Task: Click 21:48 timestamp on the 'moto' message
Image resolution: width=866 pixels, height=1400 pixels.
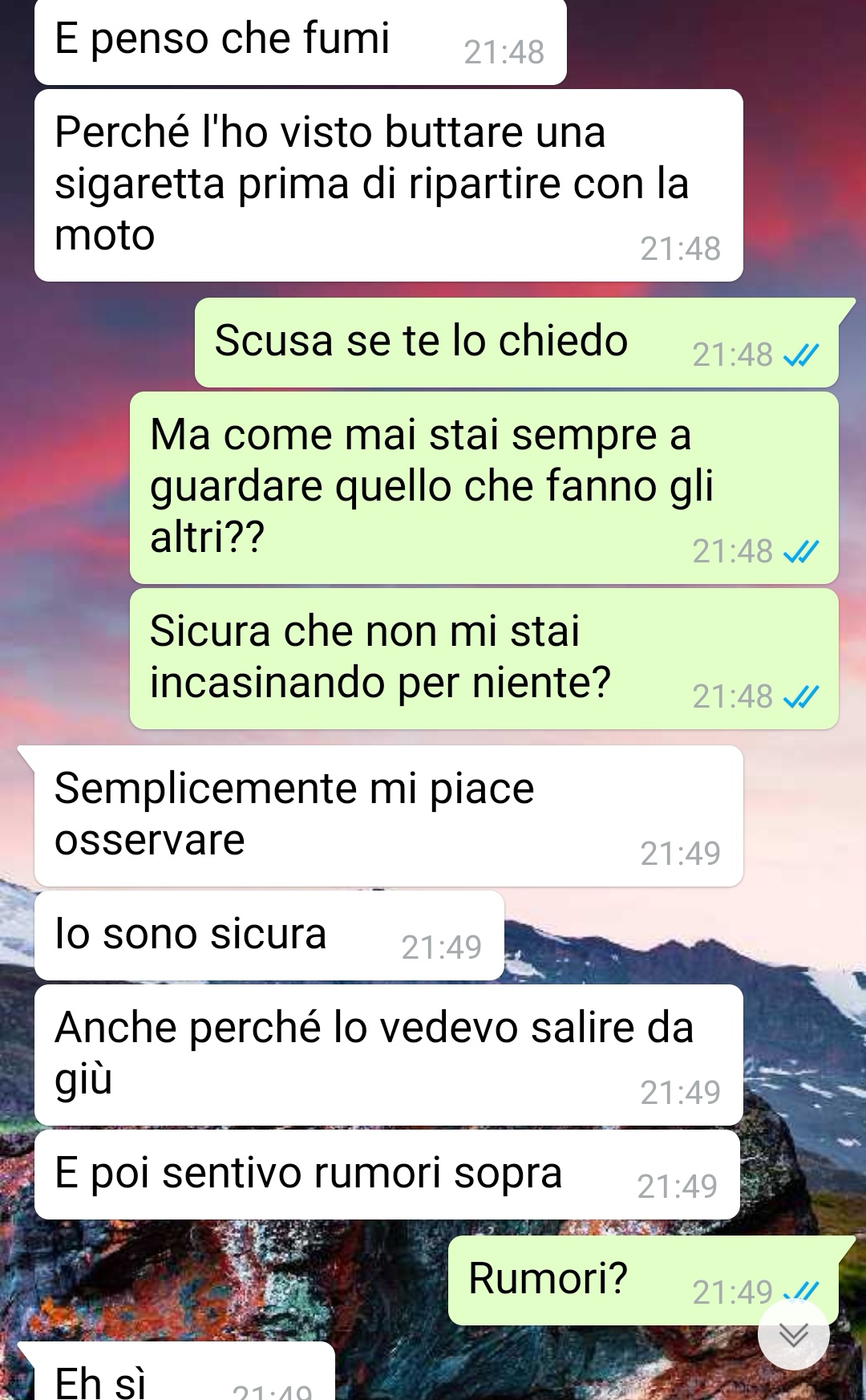Action: coord(681,249)
